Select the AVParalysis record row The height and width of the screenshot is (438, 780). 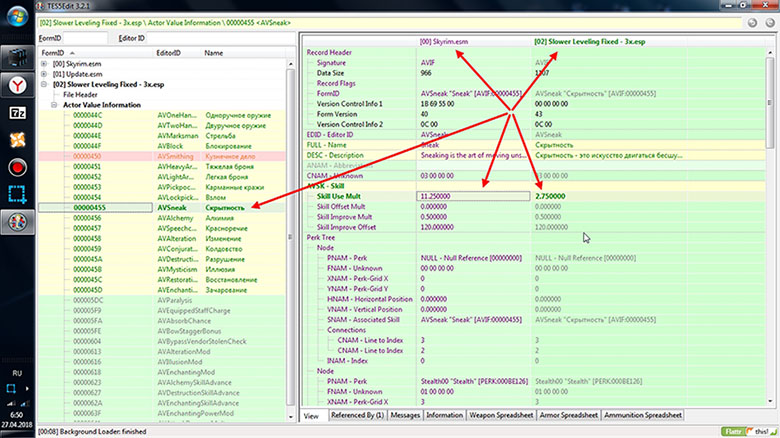click(x=162, y=300)
